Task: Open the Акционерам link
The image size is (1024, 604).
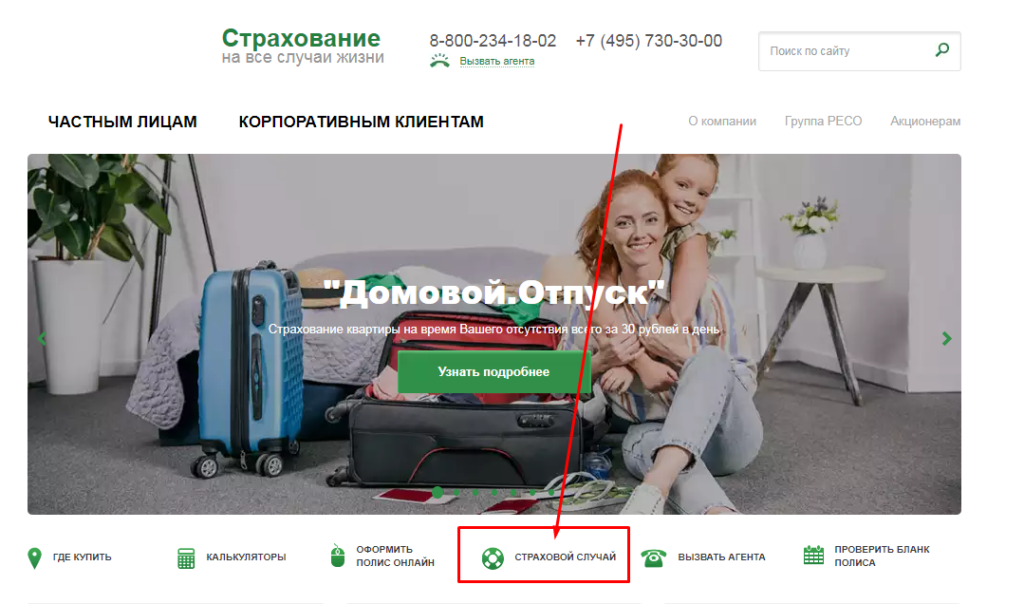Action: point(925,121)
